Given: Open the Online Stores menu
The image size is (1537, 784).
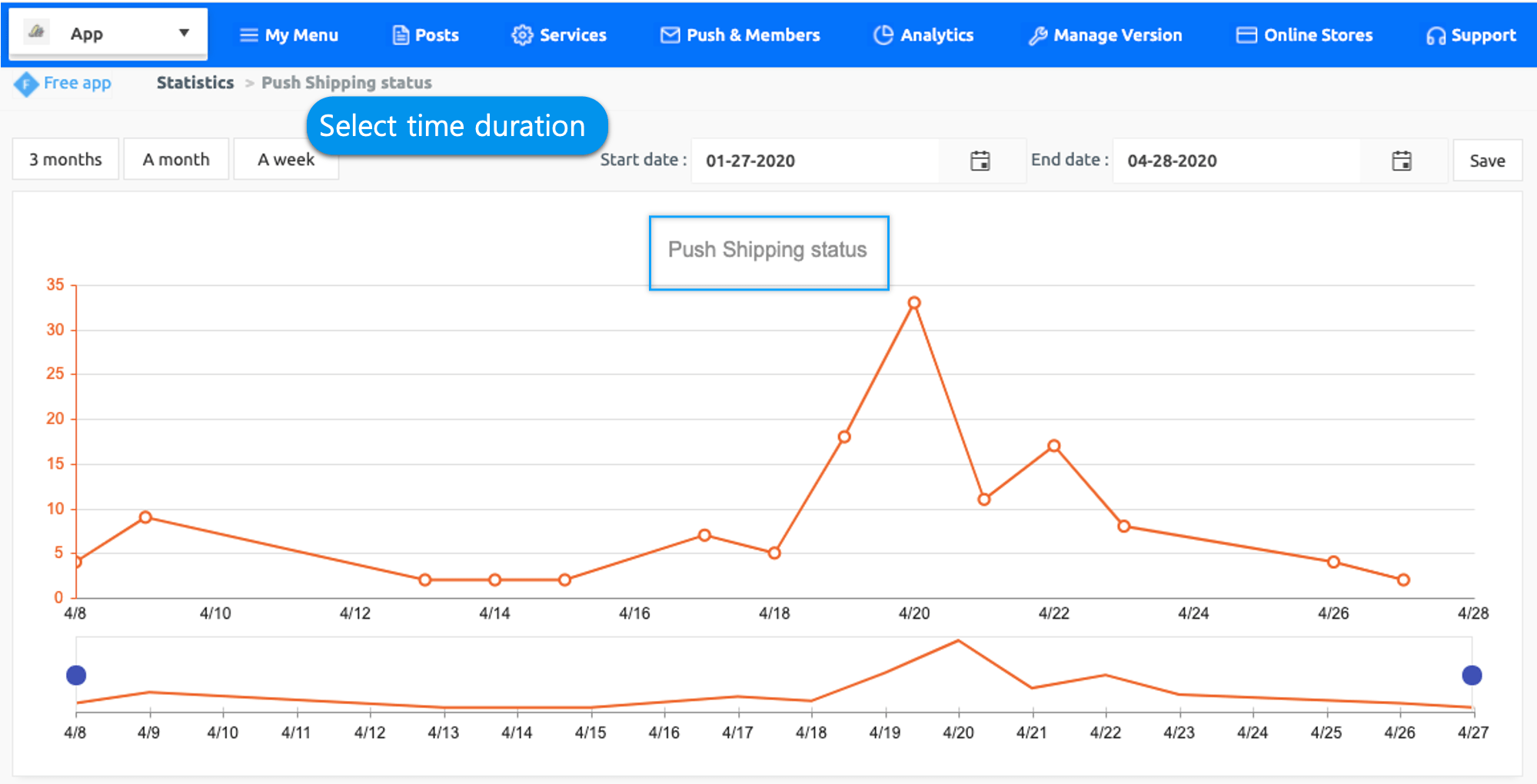Looking at the screenshot, I should 1304,35.
